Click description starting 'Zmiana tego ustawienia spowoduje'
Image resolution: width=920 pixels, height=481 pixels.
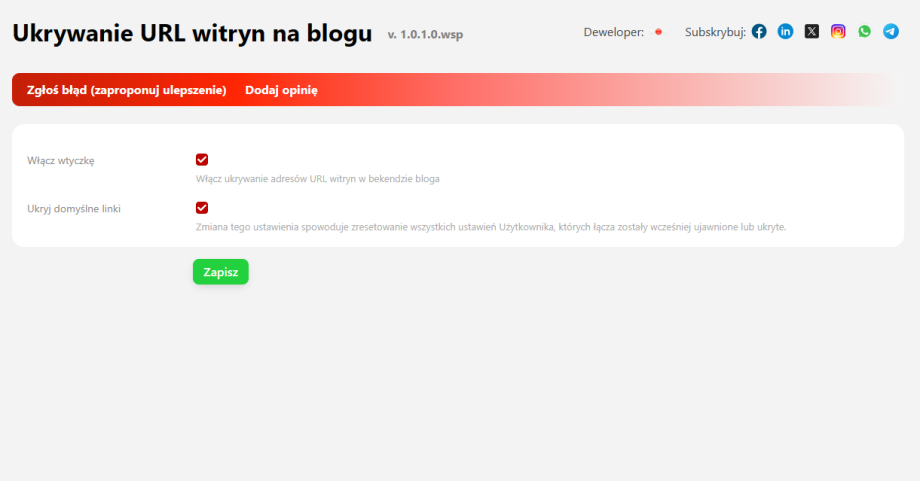click(x=491, y=227)
